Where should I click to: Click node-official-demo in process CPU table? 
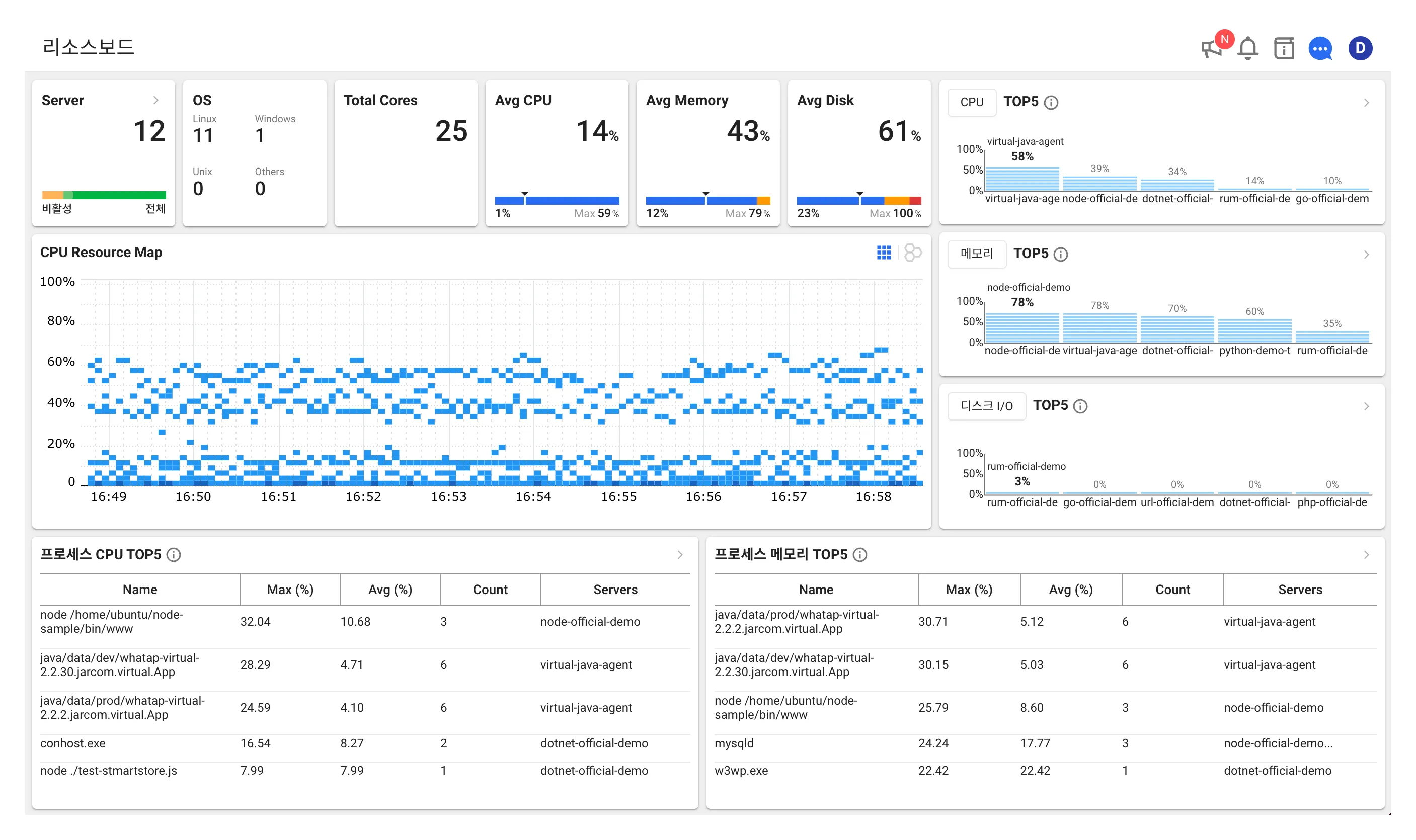590,622
